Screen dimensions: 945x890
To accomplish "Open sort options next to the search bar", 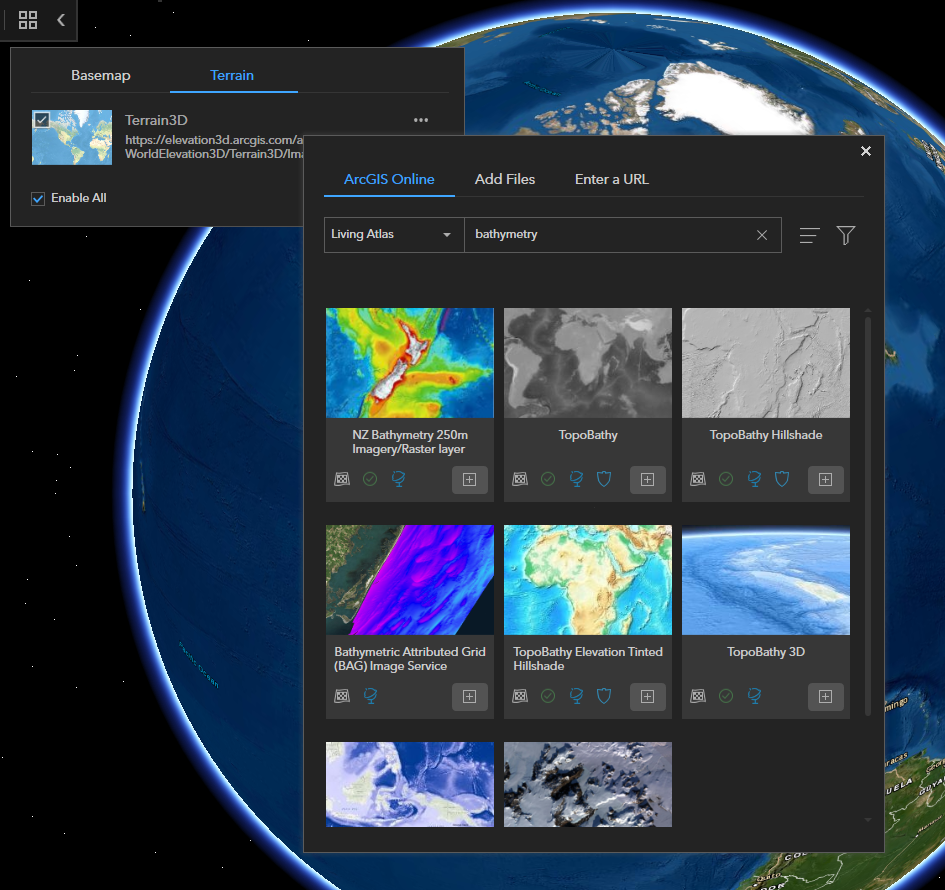I will [x=809, y=235].
